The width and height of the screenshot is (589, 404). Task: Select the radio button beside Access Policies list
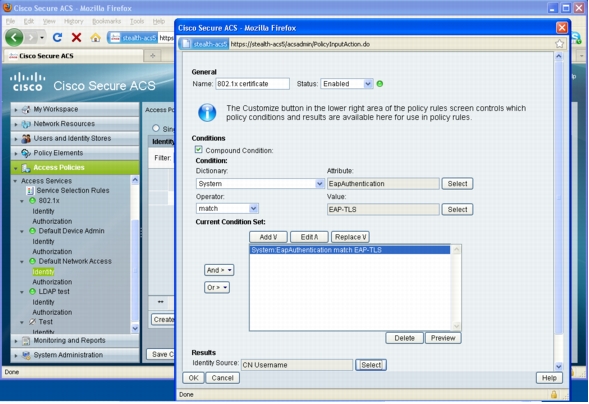156,128
